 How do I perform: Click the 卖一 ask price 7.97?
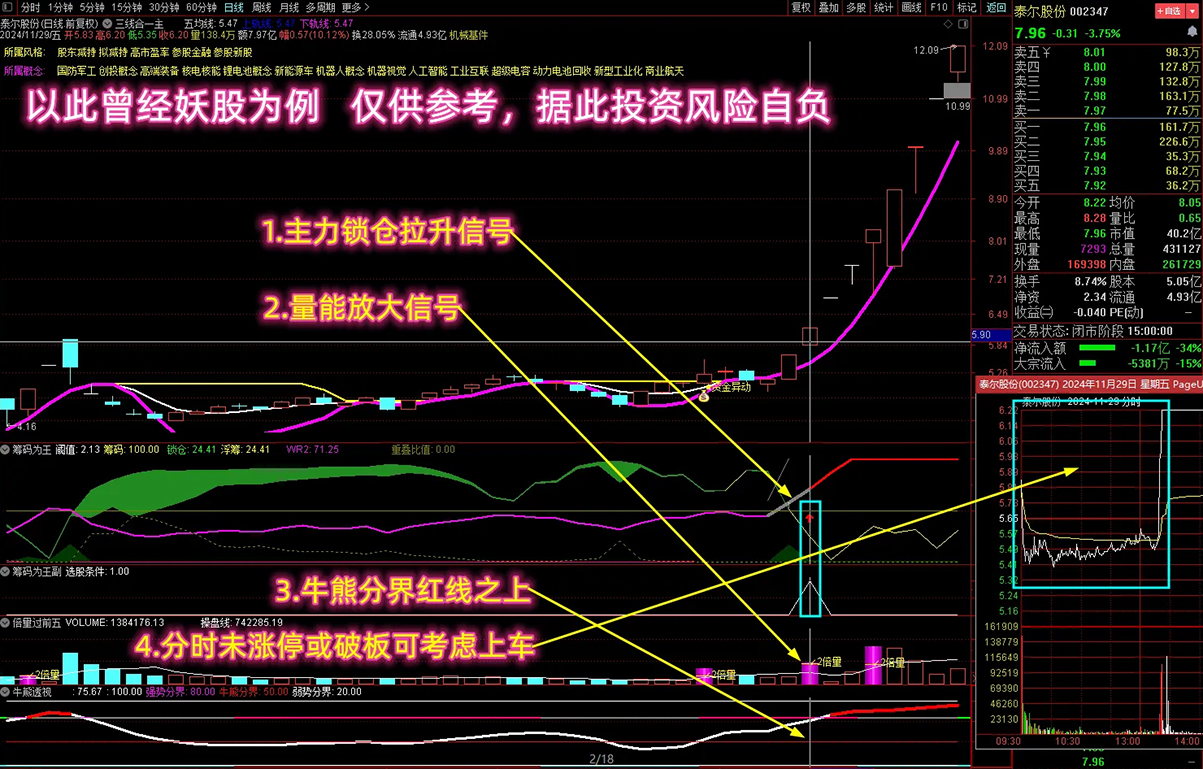coord(1094,111)
